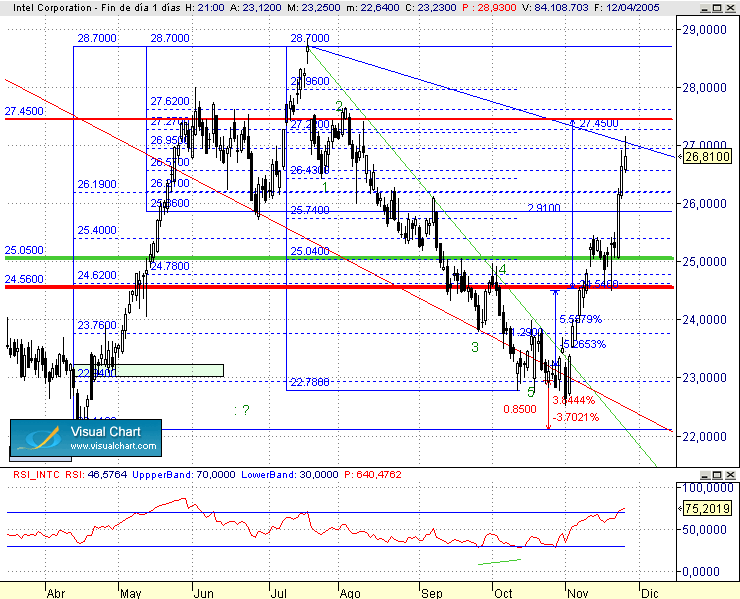Click the 'RSI_INTC' indicator name
Image resolution: width=740 pixels, height=599 pixels.
click(36, 474)
